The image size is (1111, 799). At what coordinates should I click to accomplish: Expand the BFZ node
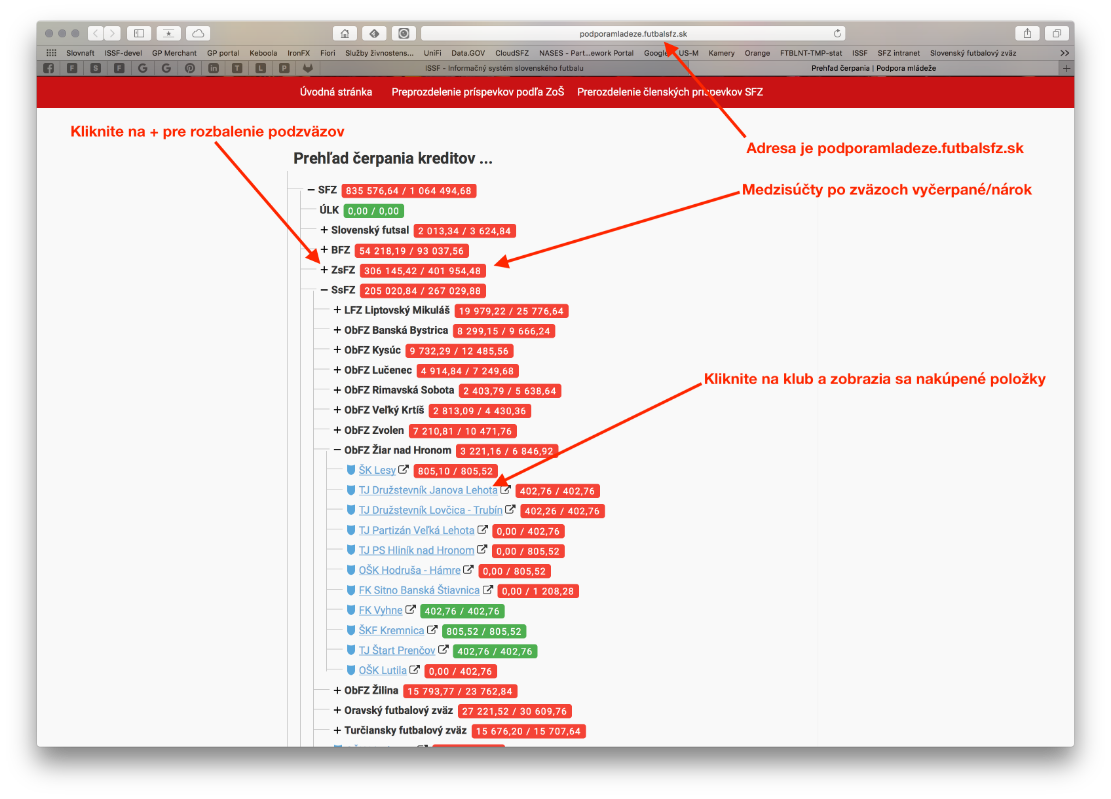pos(324,250)
